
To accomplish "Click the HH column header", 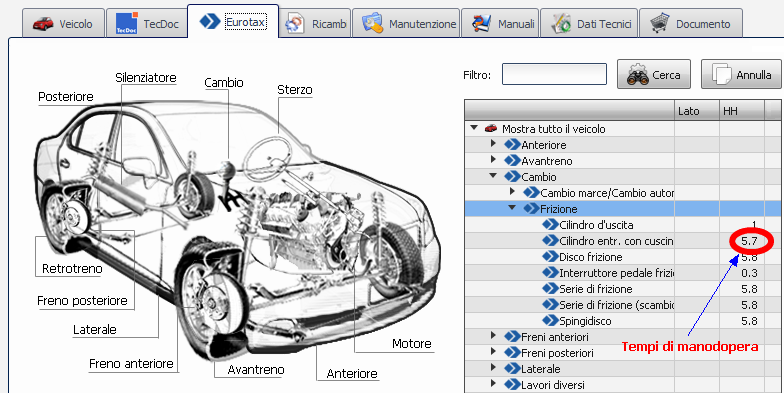I will (x=742, y=111).
